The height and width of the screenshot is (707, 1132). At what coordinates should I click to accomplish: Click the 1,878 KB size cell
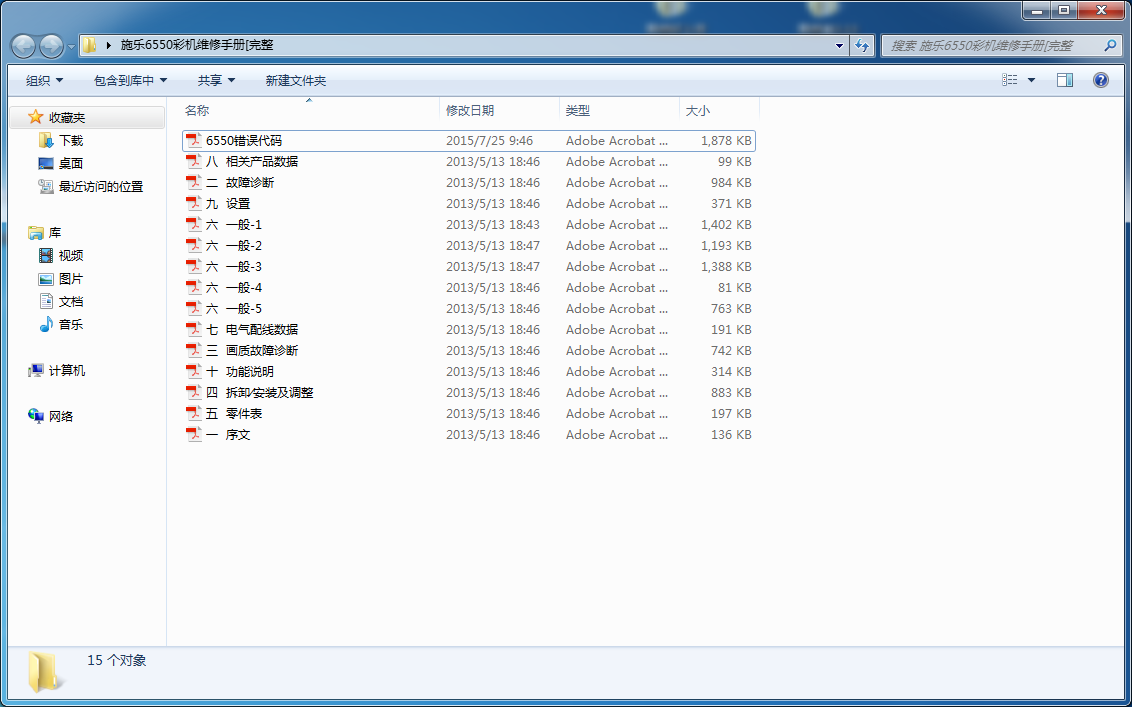(726, 141)
